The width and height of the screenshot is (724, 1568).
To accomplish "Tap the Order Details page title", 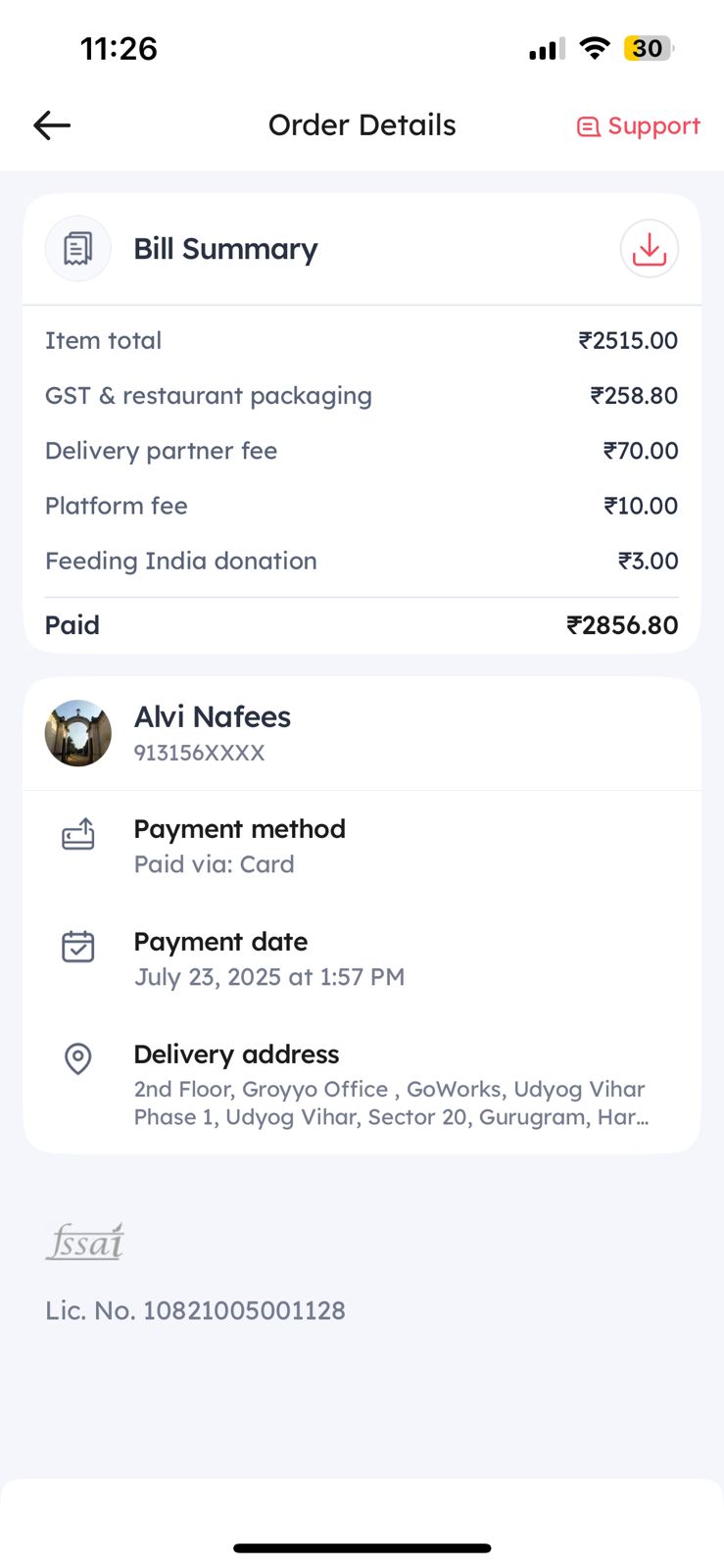I will click(362, 125).
